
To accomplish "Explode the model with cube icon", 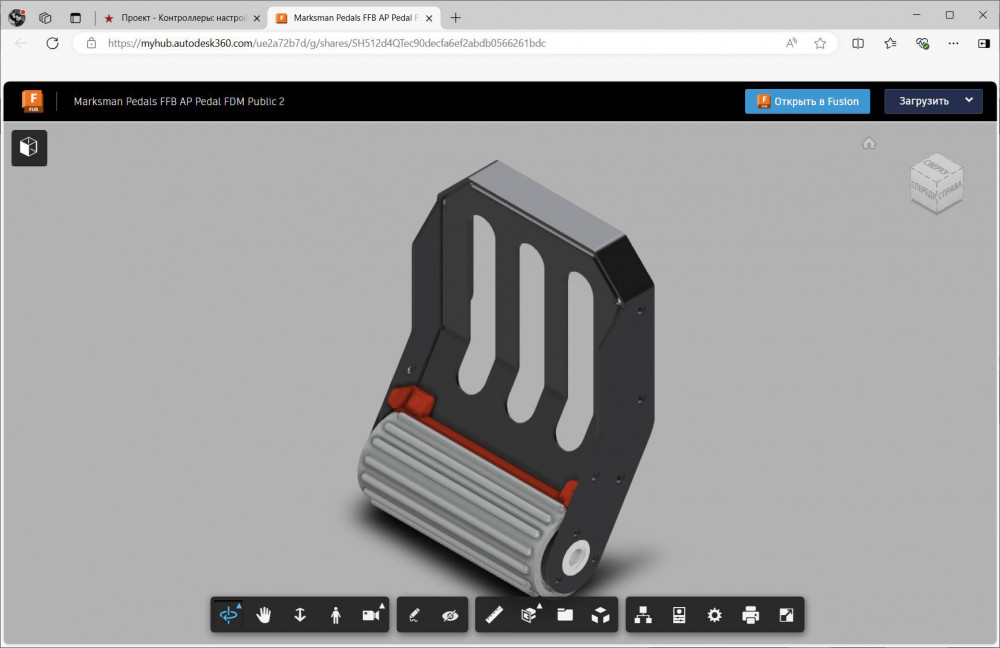I will [600, 615].
